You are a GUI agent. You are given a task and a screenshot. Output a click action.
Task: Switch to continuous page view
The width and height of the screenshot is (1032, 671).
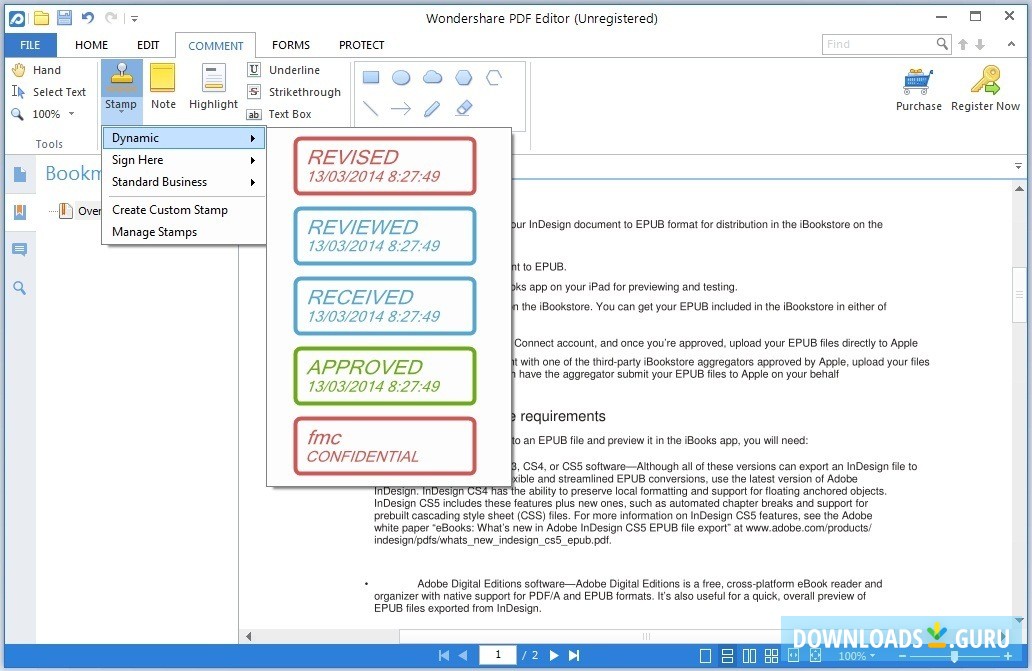727,656
